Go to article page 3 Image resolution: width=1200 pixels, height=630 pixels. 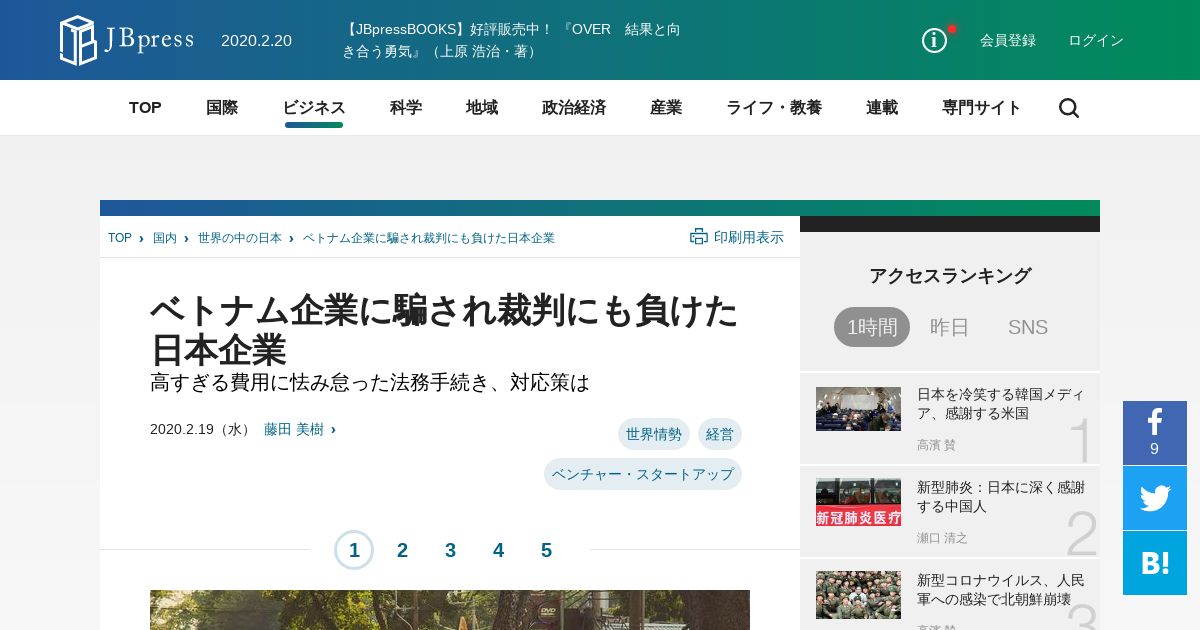point(450,550)
